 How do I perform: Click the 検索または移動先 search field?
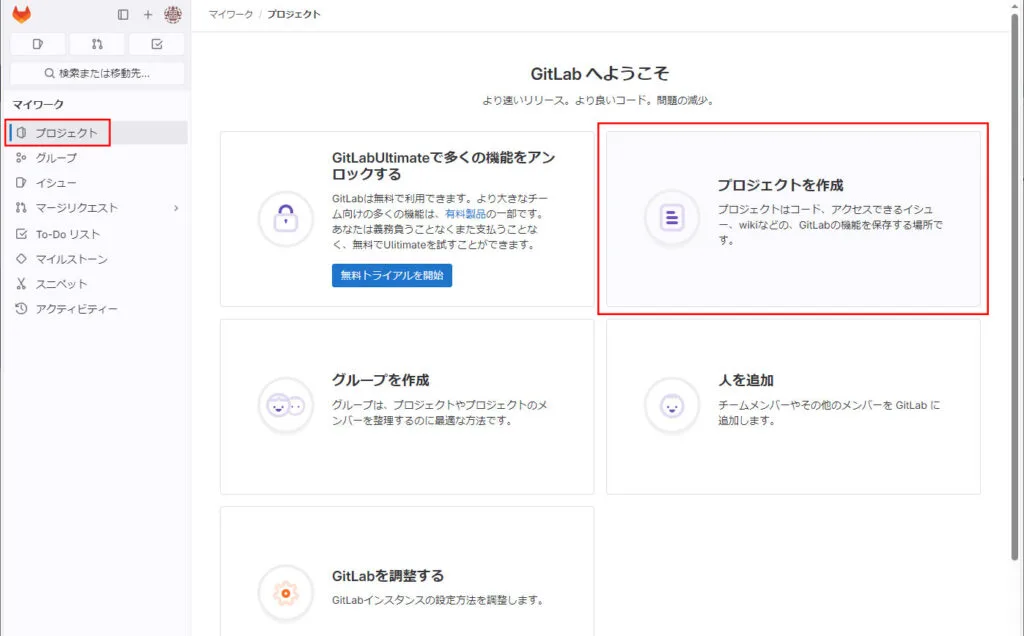(97, 73)
